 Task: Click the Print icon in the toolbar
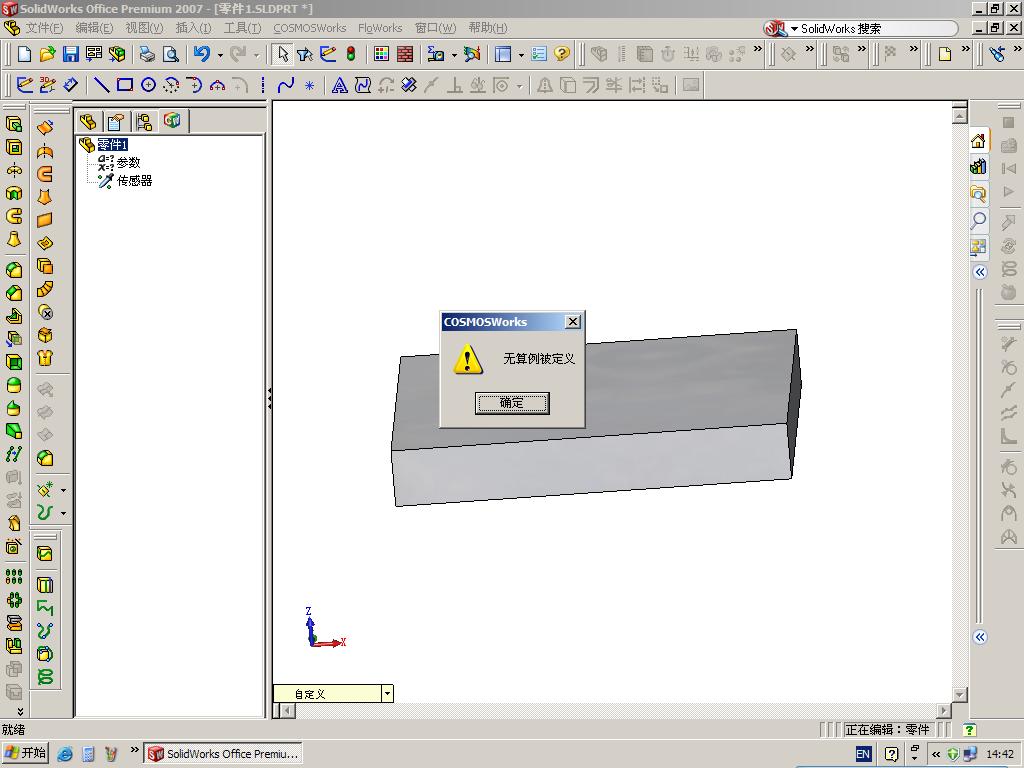point(147,54)
